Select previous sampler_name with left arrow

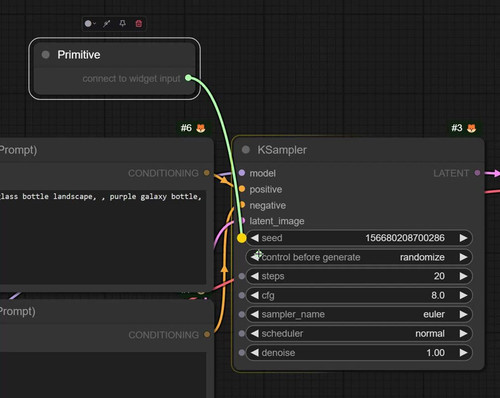tap(254, 314)
